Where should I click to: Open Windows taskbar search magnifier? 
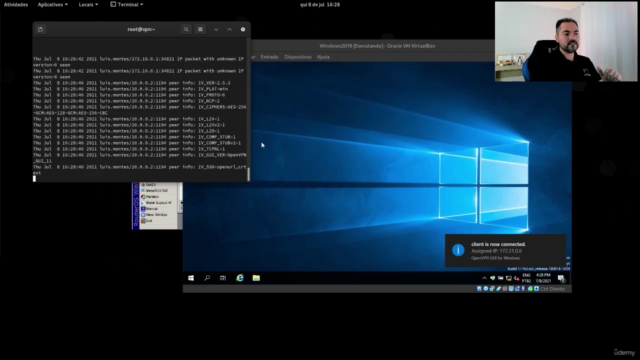tap(207, 278)
